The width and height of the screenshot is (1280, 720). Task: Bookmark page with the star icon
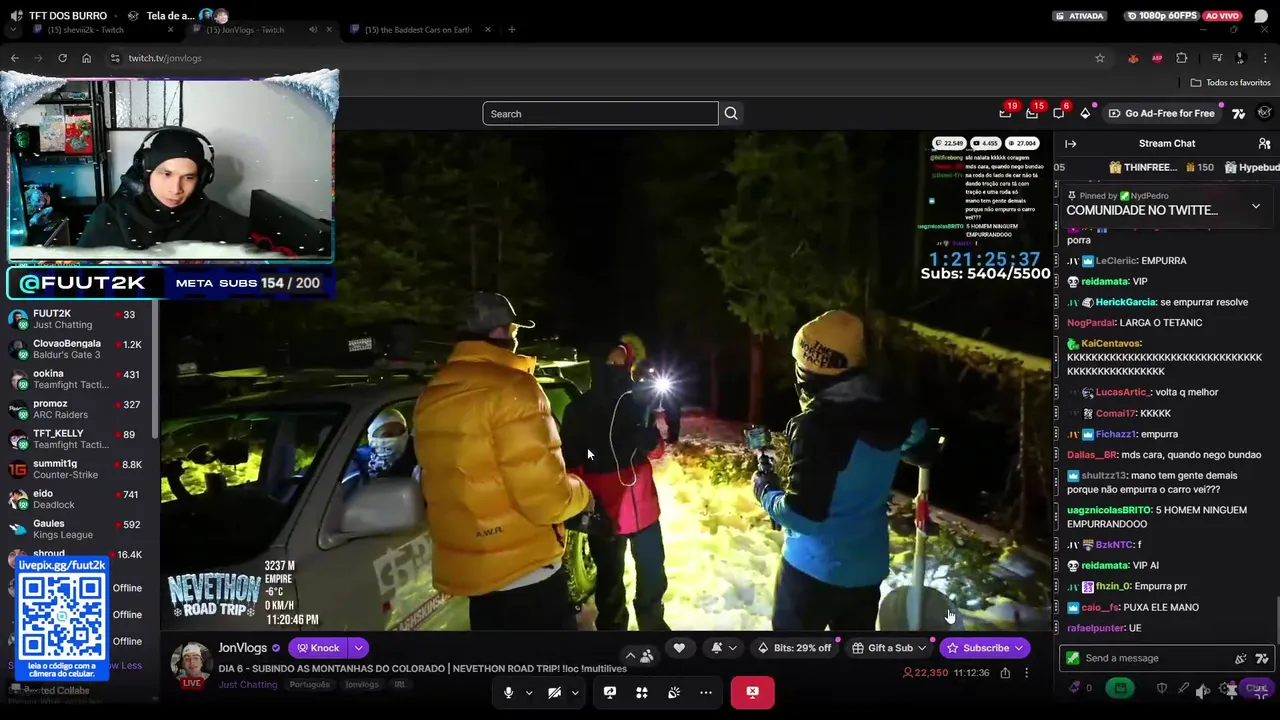[x=1100, y=58]
